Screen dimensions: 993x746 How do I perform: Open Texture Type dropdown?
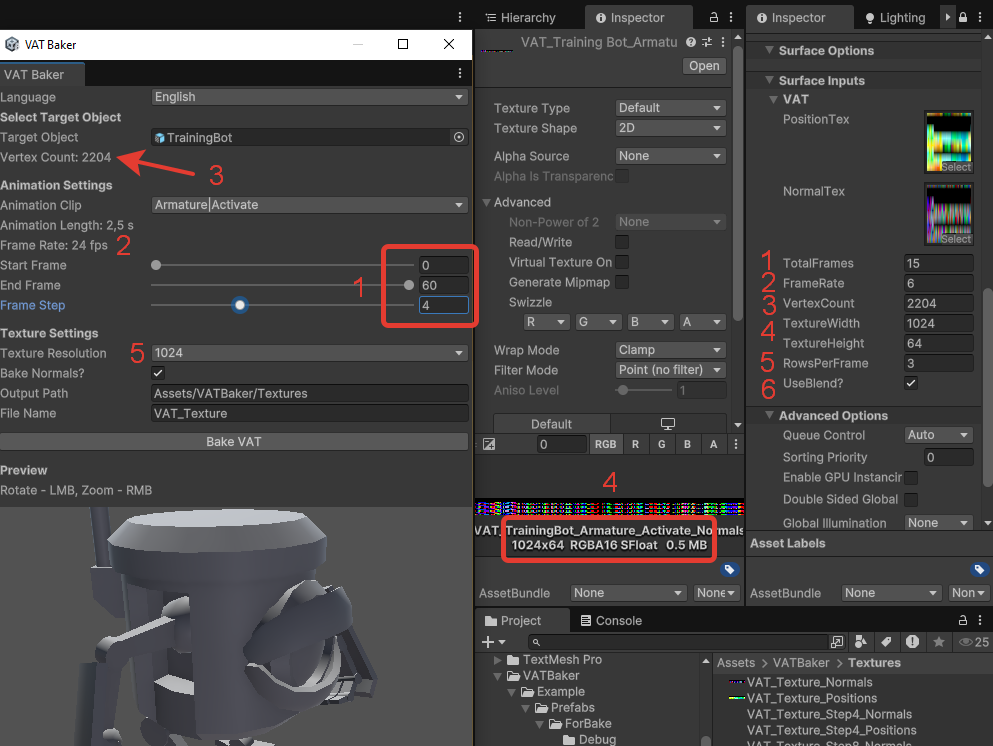point(671,108)
